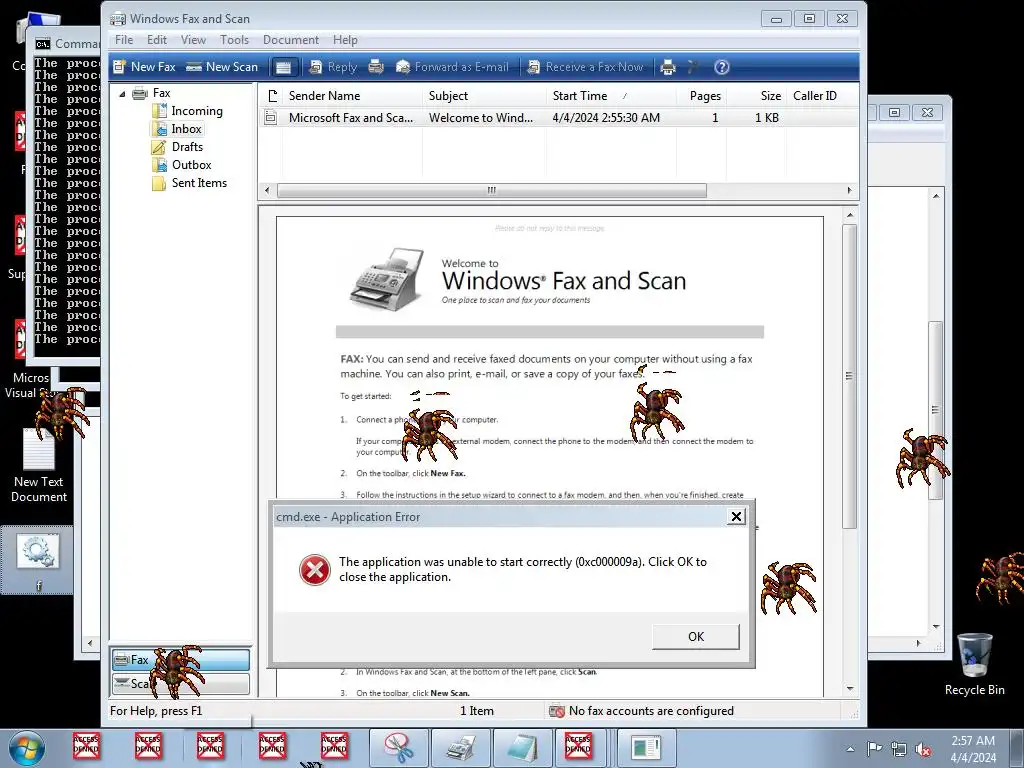
Task: Click the page icon column header
Action: [x=272, y=96]
